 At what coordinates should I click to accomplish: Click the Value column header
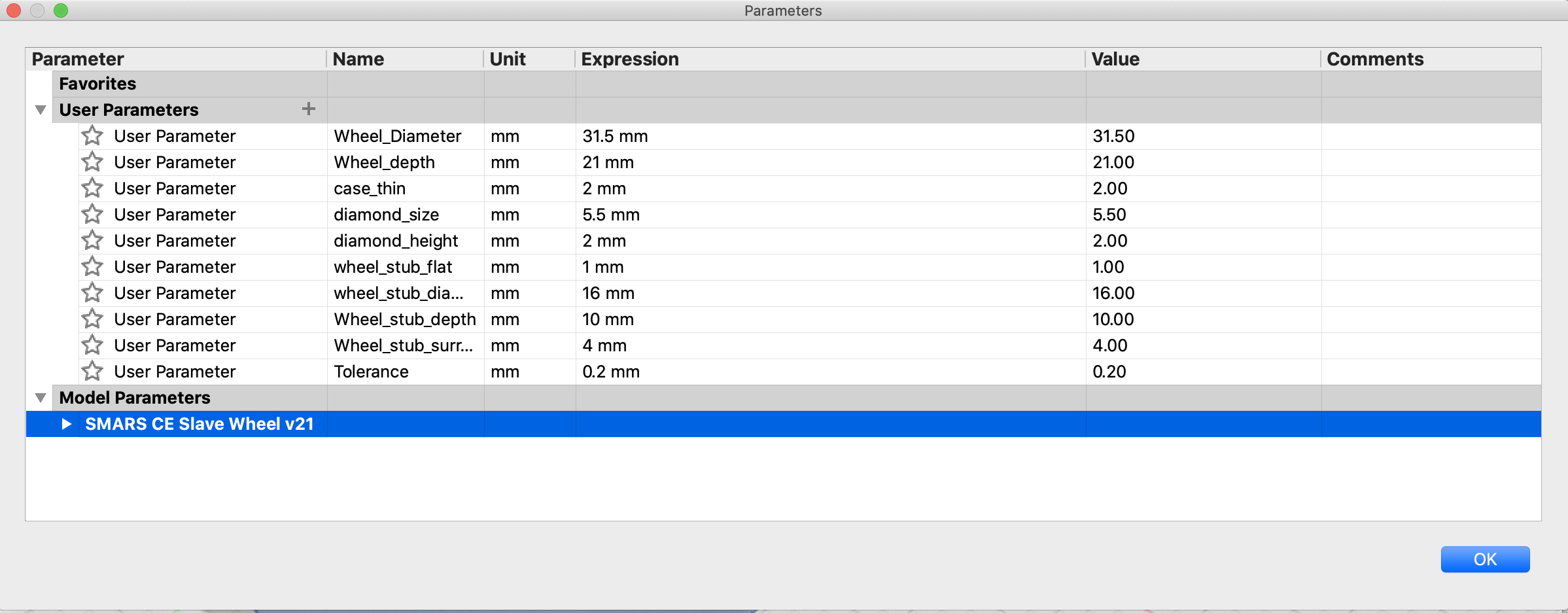(x=1203, y=59)
